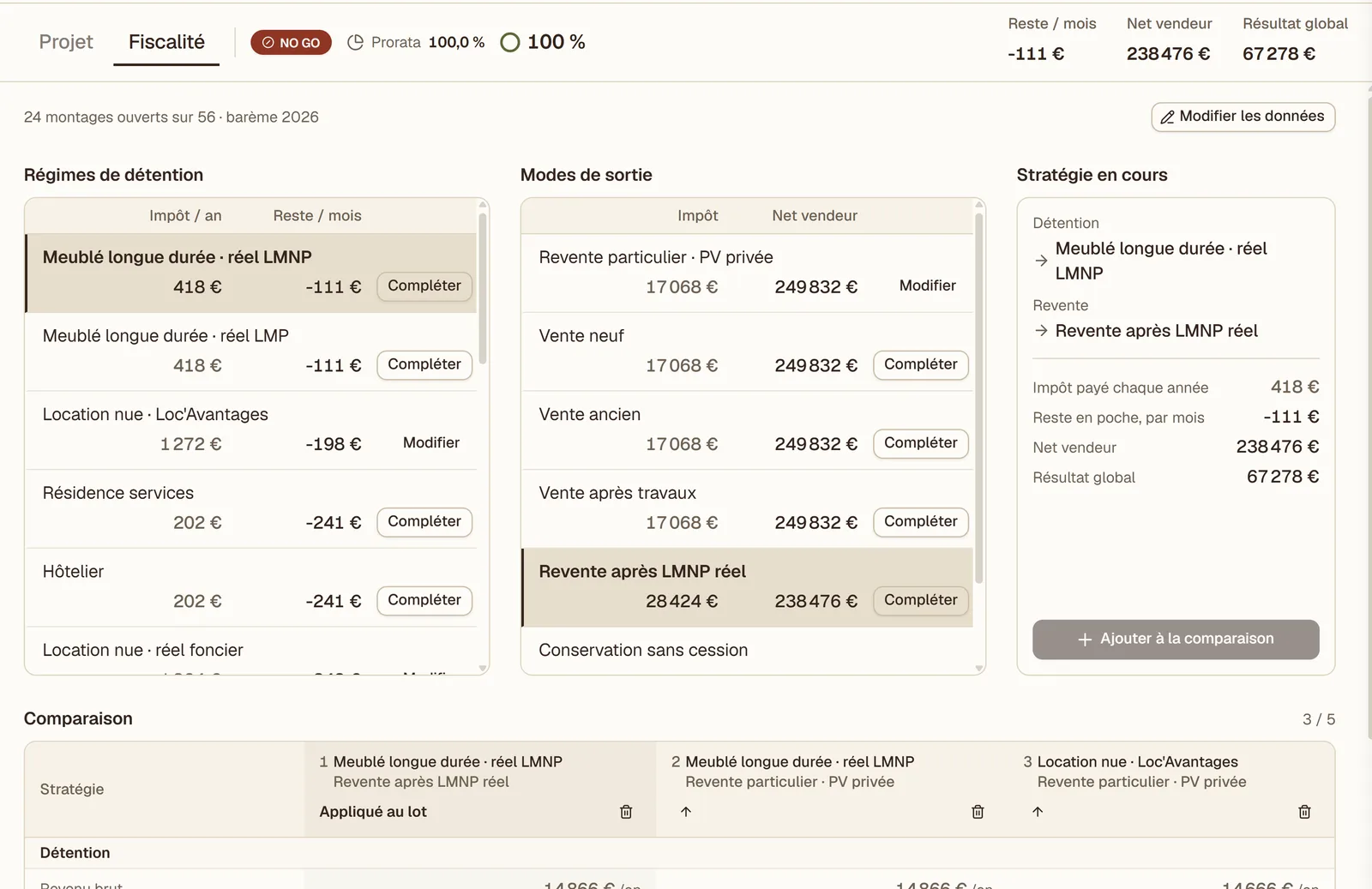This screenshot has width=1372, height=889.
Task: Select the Fiscalité tab
Action: [166, 42]
